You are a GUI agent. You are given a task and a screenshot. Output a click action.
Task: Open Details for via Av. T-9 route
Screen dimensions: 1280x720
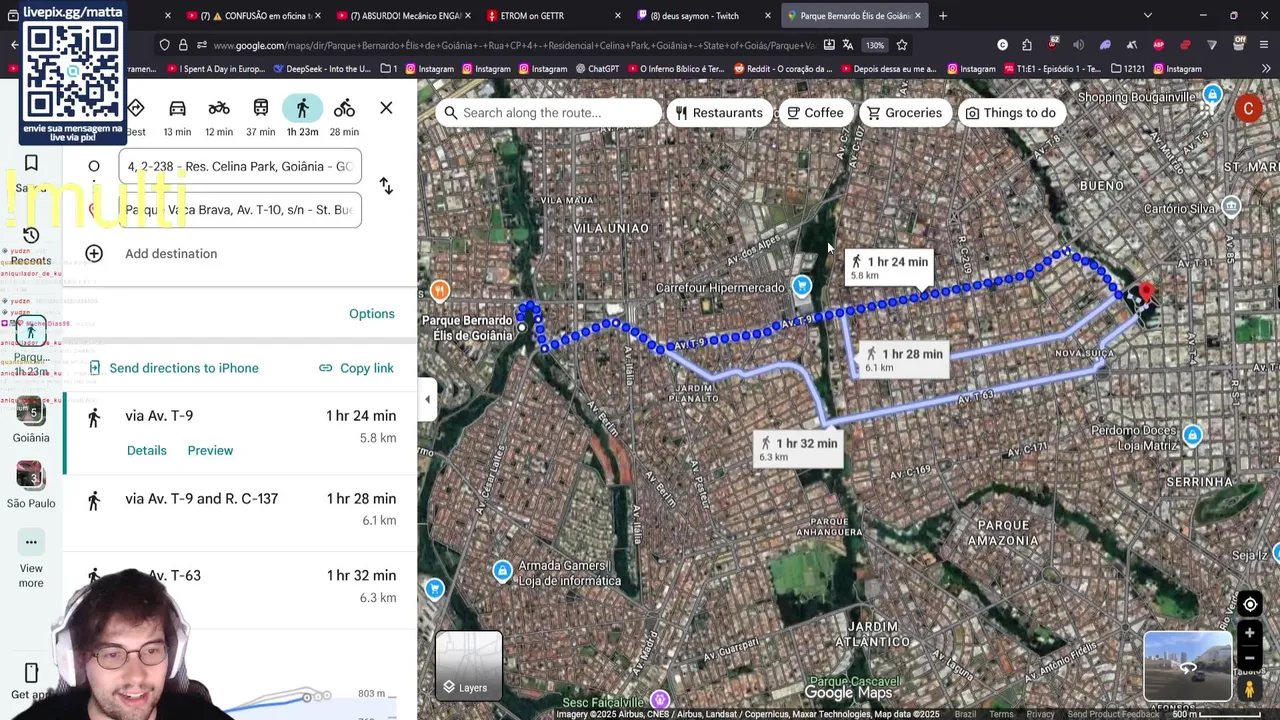tap(147, 450)
